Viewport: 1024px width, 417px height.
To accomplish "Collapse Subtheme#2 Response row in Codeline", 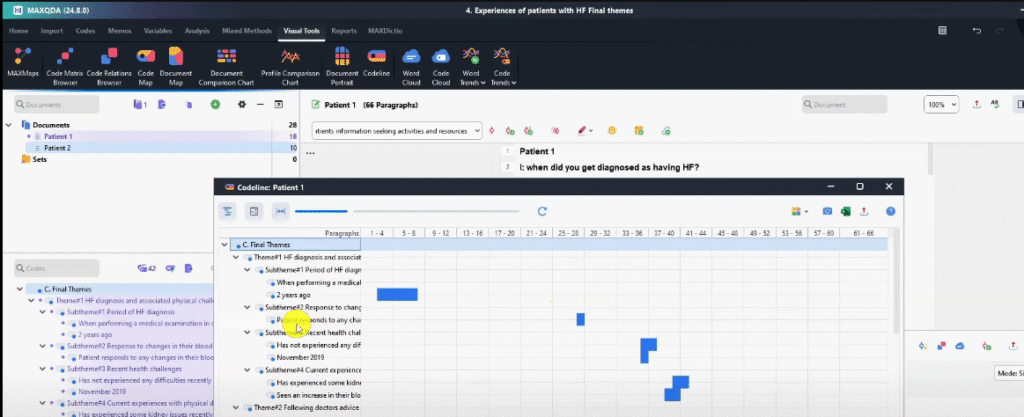I will coord(247,307).
